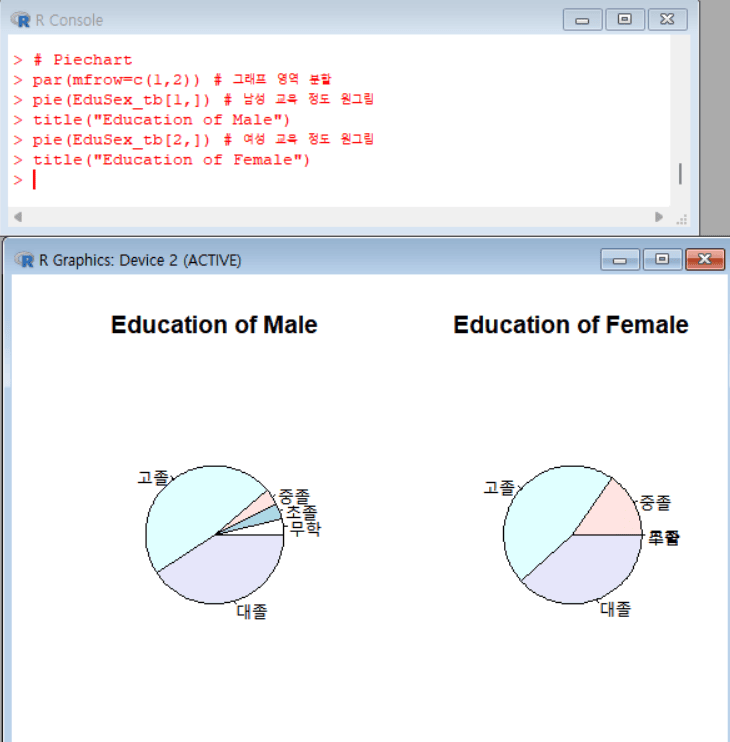The height and width of the screenshot is (742, 730).
Task: Click the lavender 대졸 slice in the Female pie
Action: pyautogui.click(x=582, y=572)
